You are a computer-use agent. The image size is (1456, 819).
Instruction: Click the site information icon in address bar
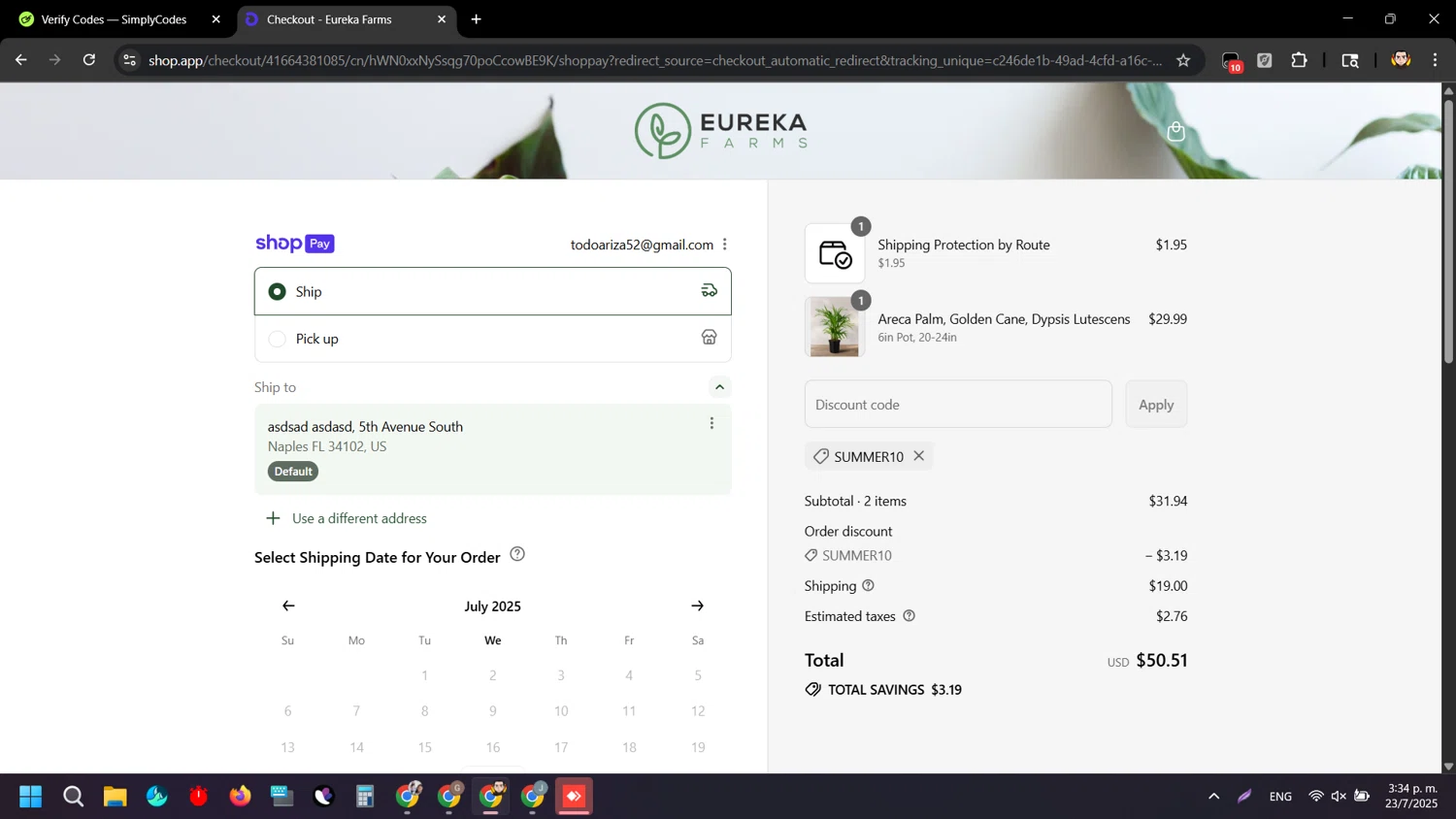(x=129, y=60)
